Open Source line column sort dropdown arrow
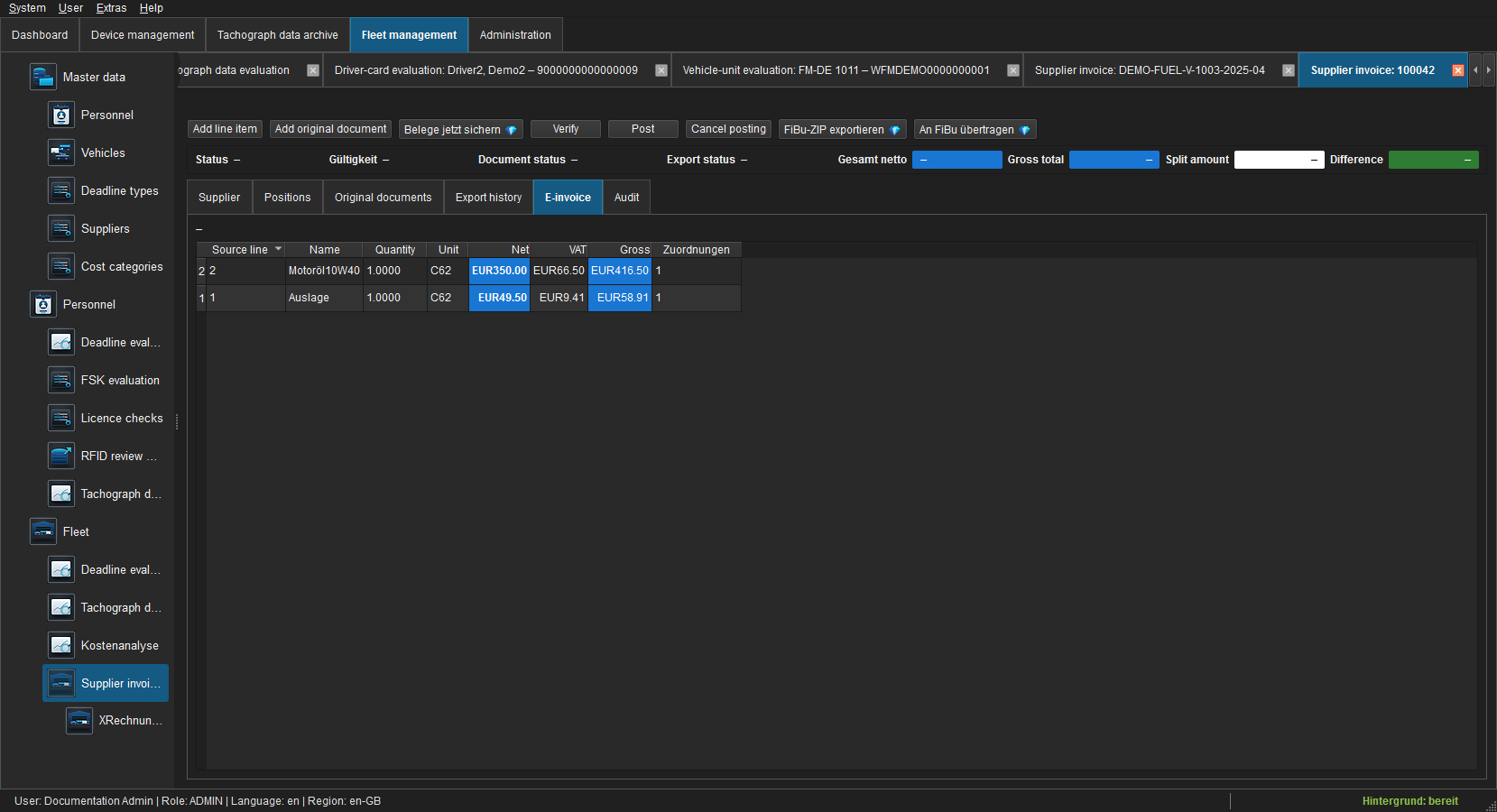 pos(278,249)
